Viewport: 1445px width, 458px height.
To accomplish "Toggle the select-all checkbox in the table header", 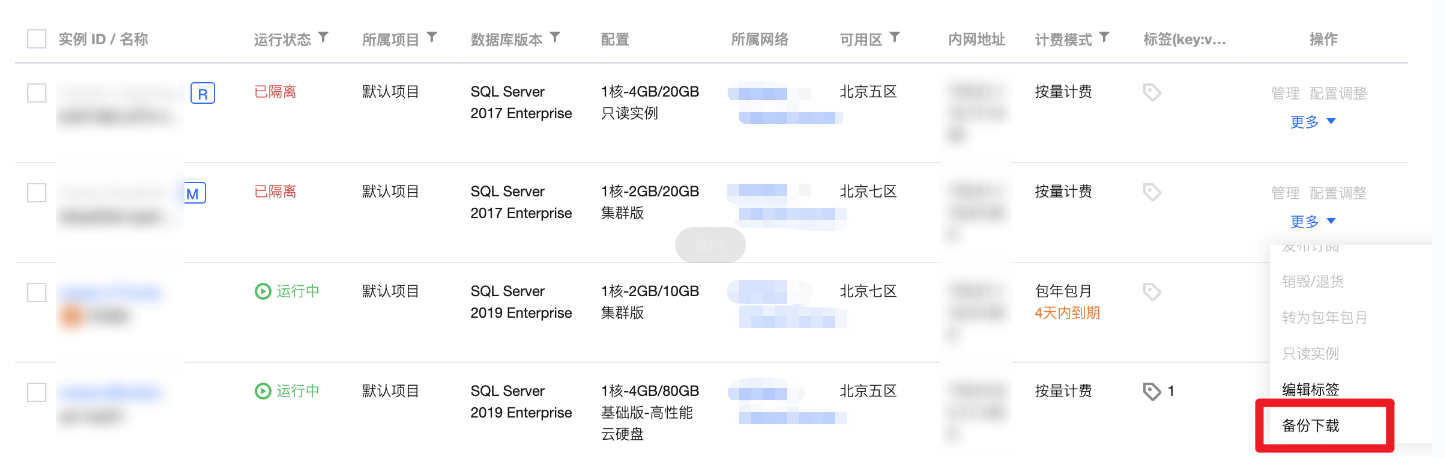I will click(37, 39).
